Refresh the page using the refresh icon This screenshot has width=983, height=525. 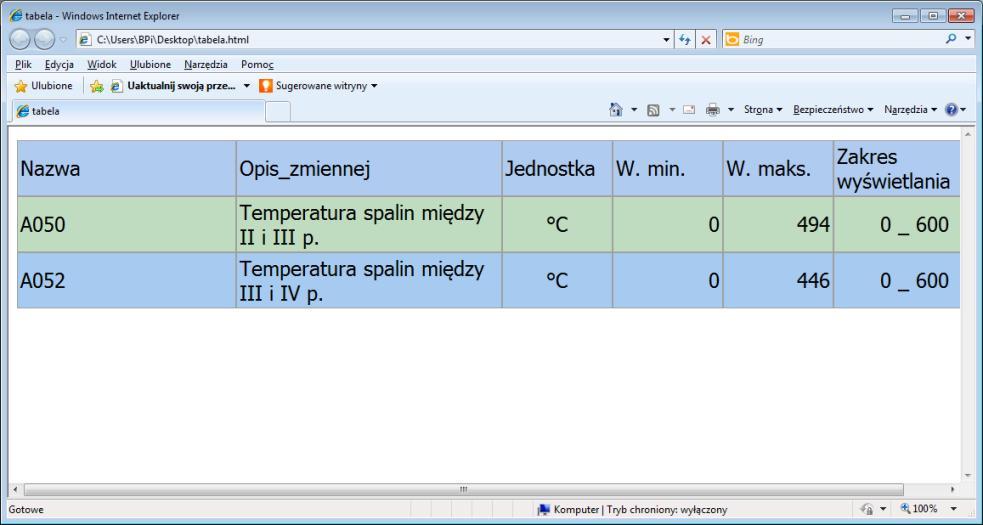point(685,40)
